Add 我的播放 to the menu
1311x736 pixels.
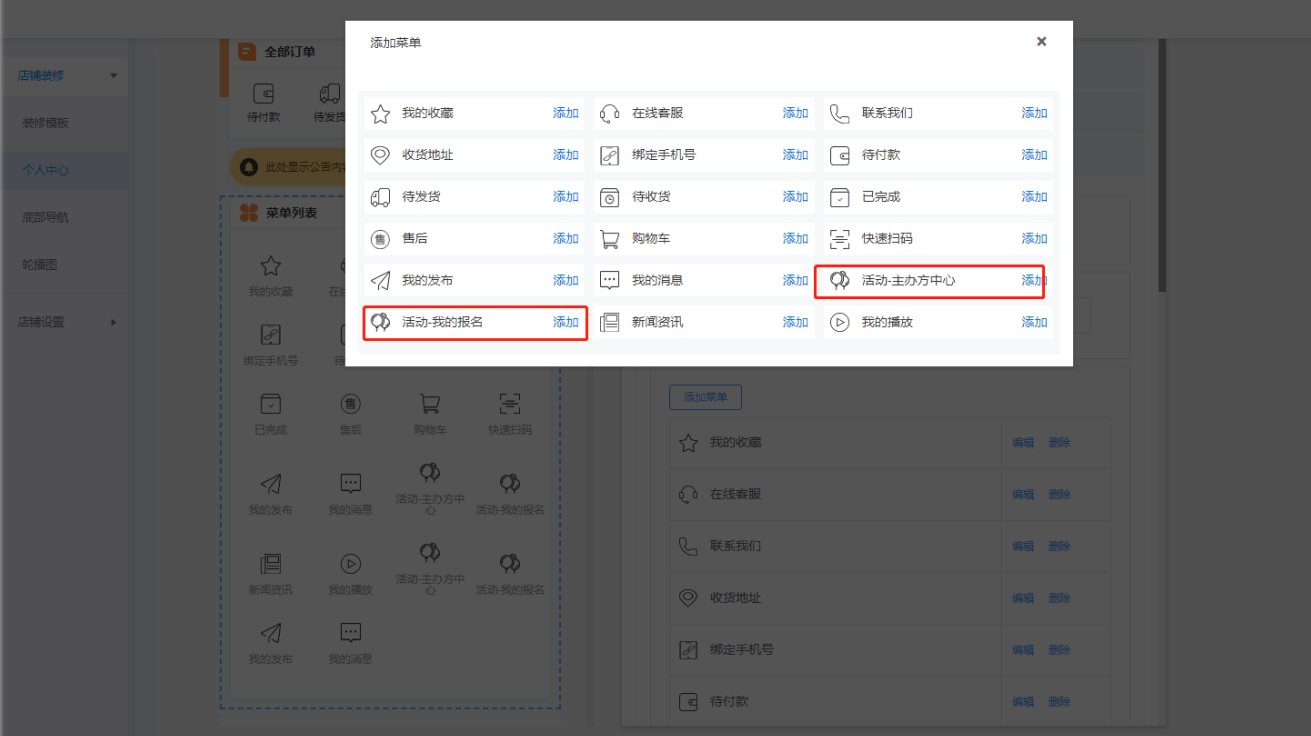(1034, 322)
